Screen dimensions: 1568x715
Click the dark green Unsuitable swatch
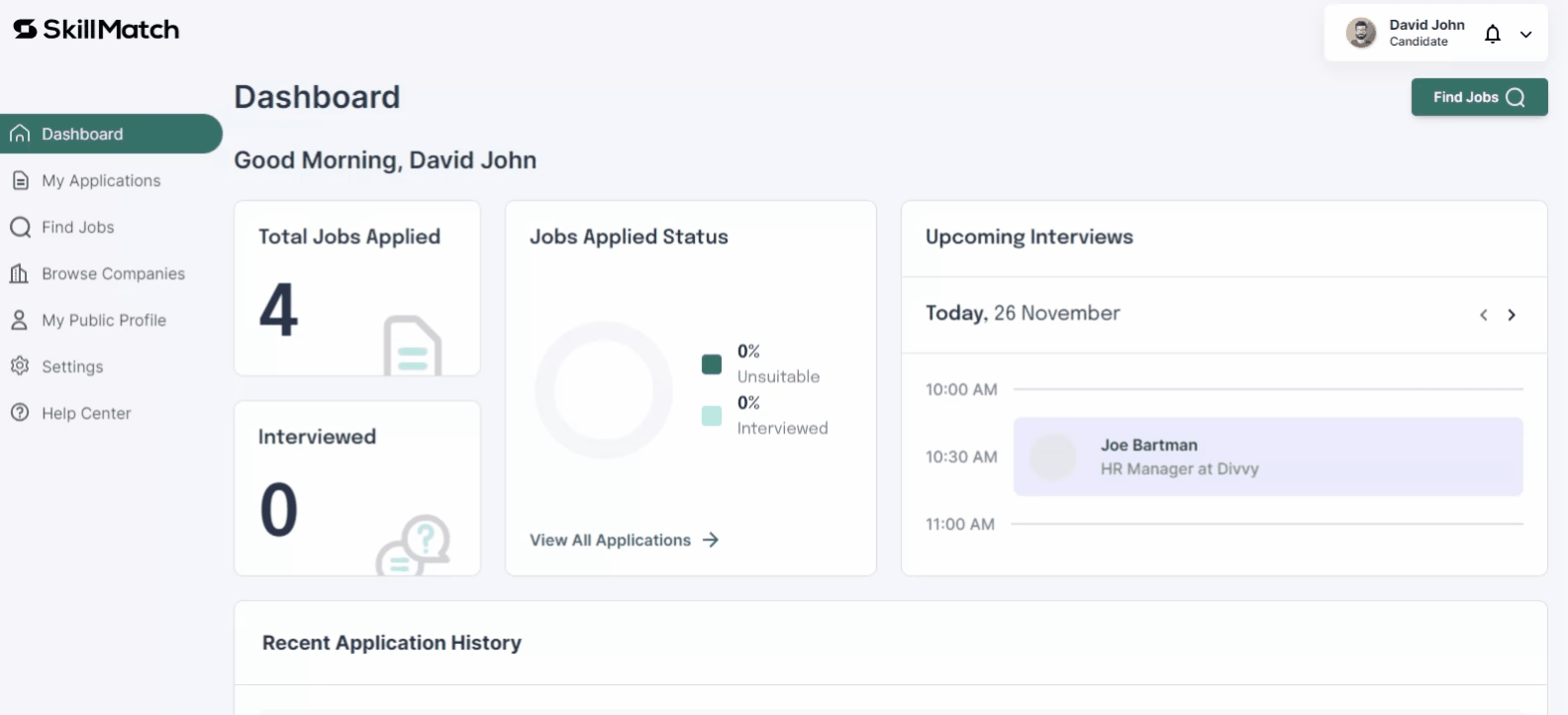[712, 364]
